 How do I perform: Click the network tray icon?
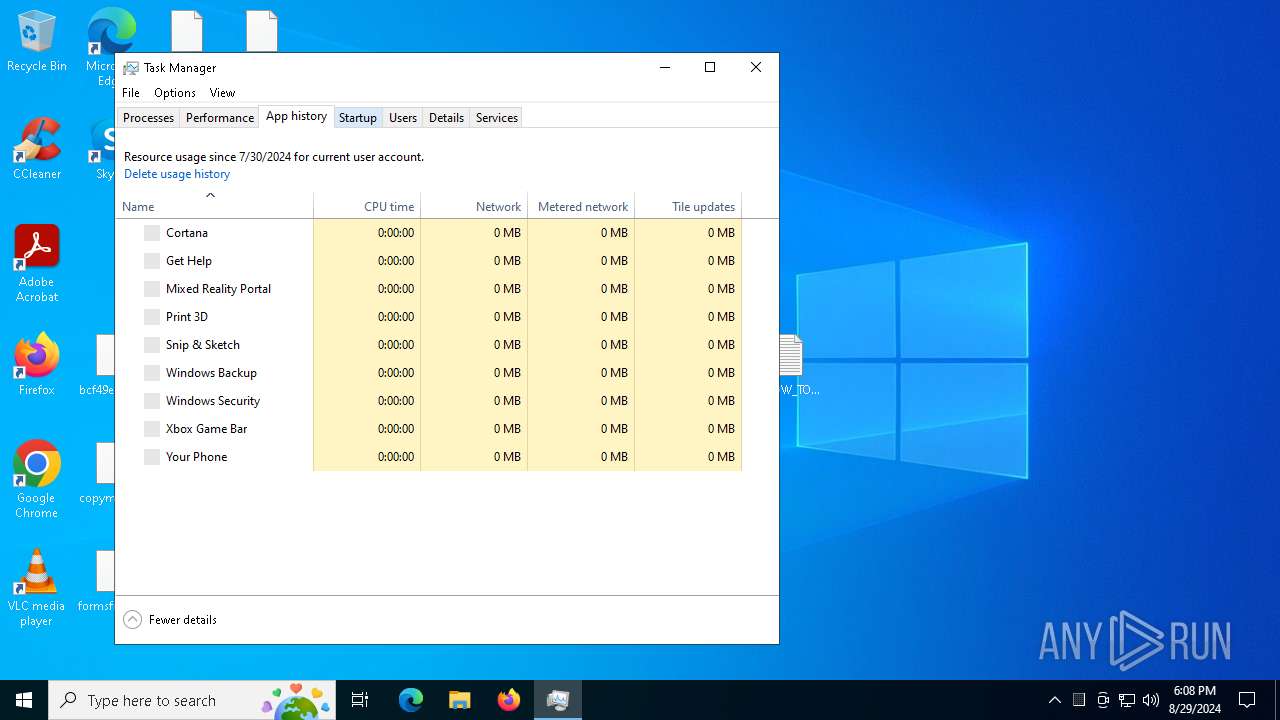[1127, 700]
